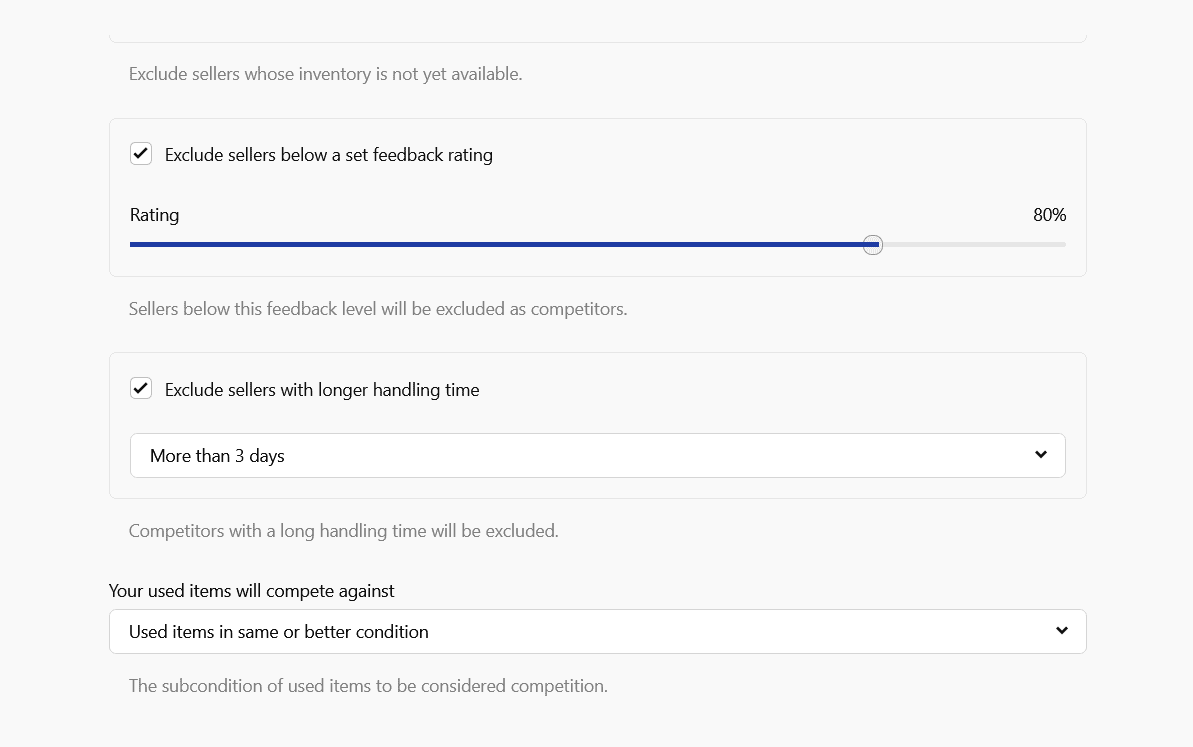Click the 'Sellers below this feedback level' description
1193x747 pixels.
coord(378,309)
